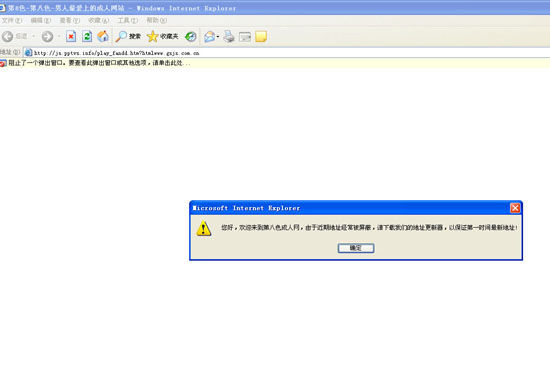The width and height of the screenshot is (550, 374).
Task: Expand the Back button history arrow
Action: [34, 36]
